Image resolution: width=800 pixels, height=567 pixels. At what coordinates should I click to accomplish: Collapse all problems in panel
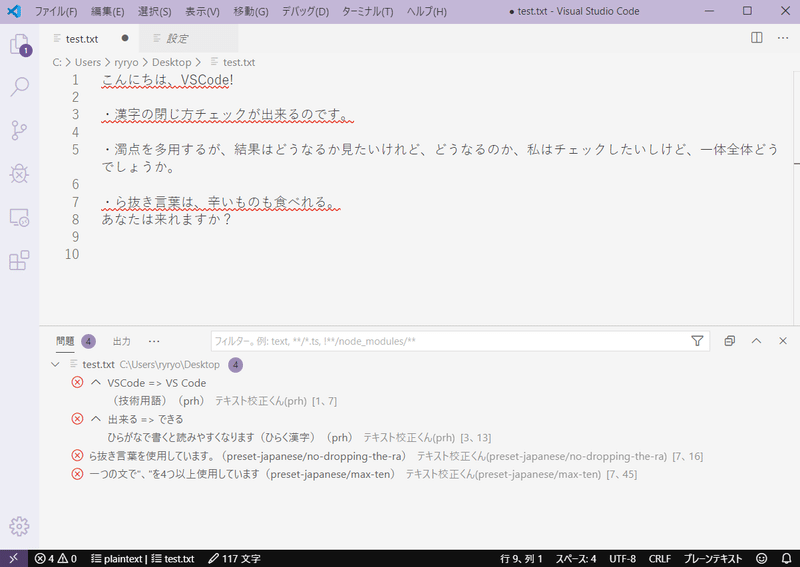[730, 341]
